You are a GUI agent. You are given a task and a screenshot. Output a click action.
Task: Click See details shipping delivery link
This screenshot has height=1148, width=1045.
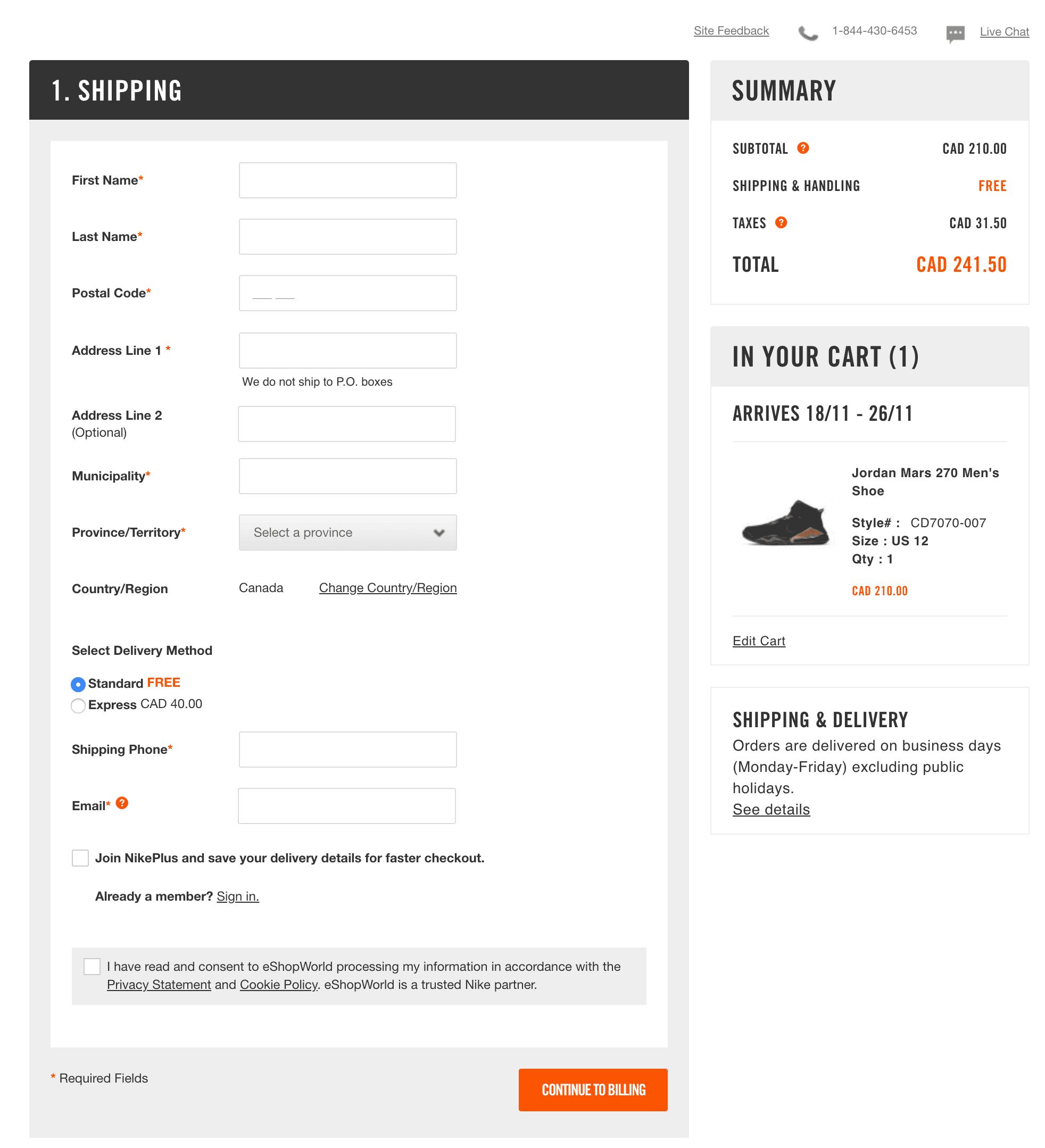pyautogui.click(x=771, y=808)
